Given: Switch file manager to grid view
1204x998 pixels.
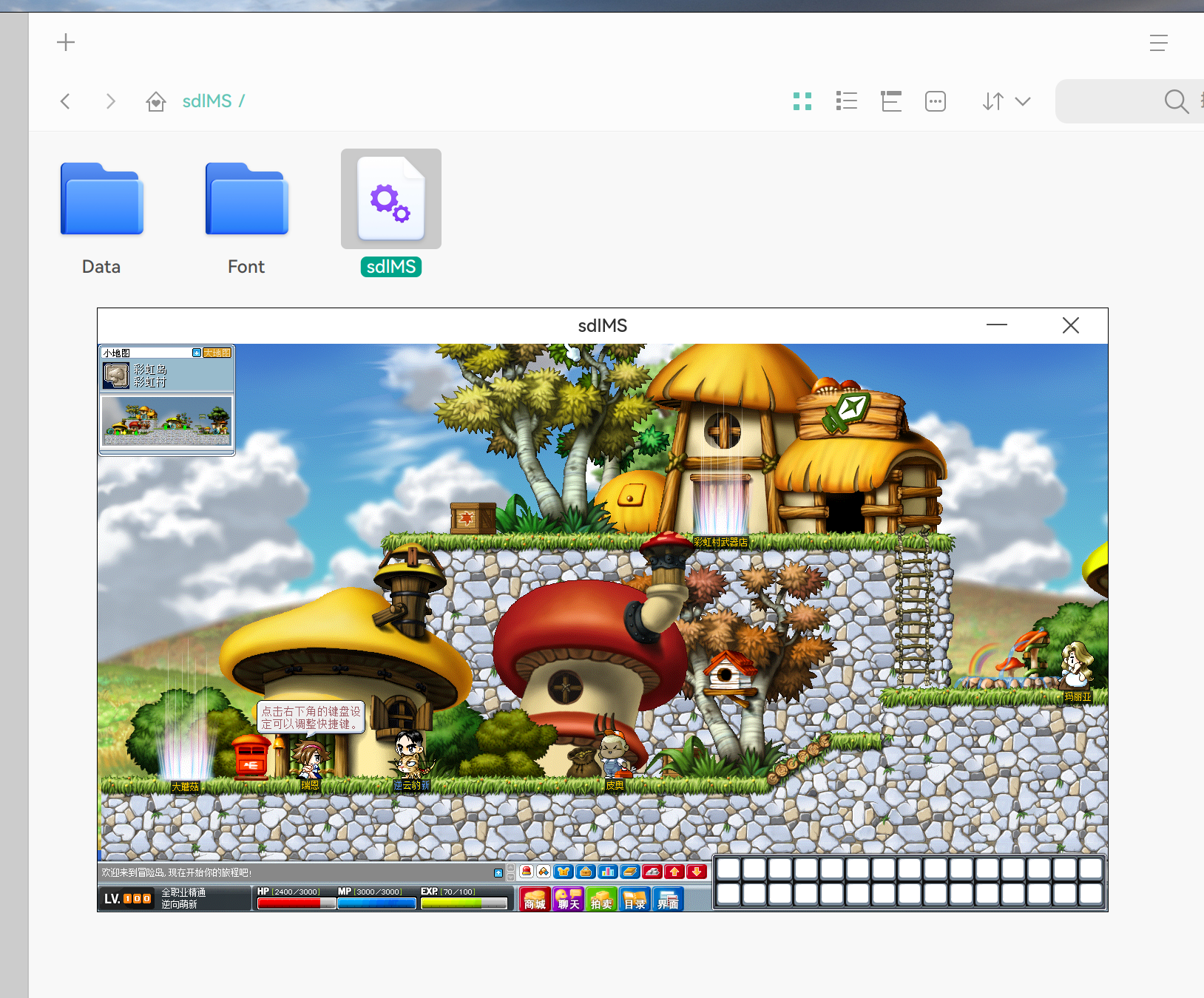Looking at the screenshot, I should (x=802, y=101).
